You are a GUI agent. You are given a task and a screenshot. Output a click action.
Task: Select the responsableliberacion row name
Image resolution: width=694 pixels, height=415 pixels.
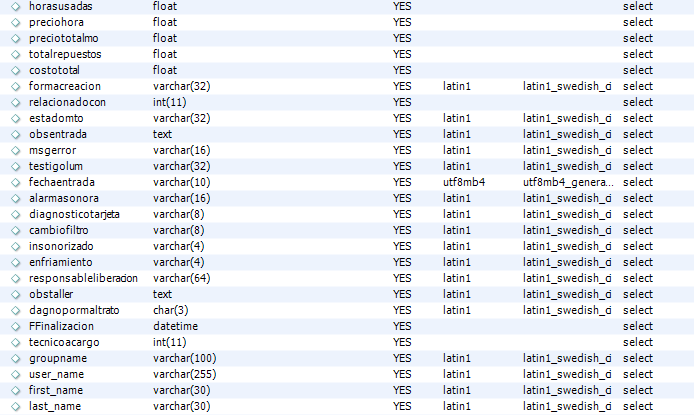[x=83, y=278]
